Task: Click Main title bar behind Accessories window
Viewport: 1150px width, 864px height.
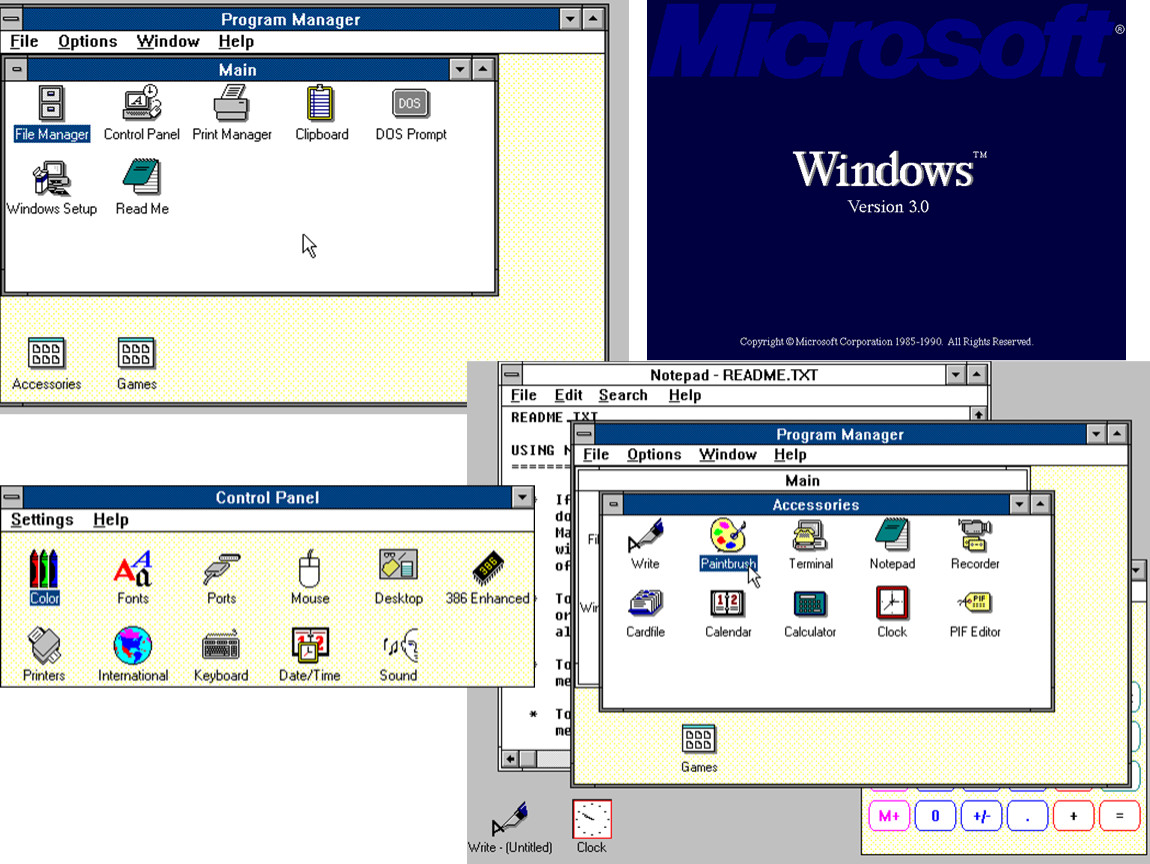Action: coord(802,480)
